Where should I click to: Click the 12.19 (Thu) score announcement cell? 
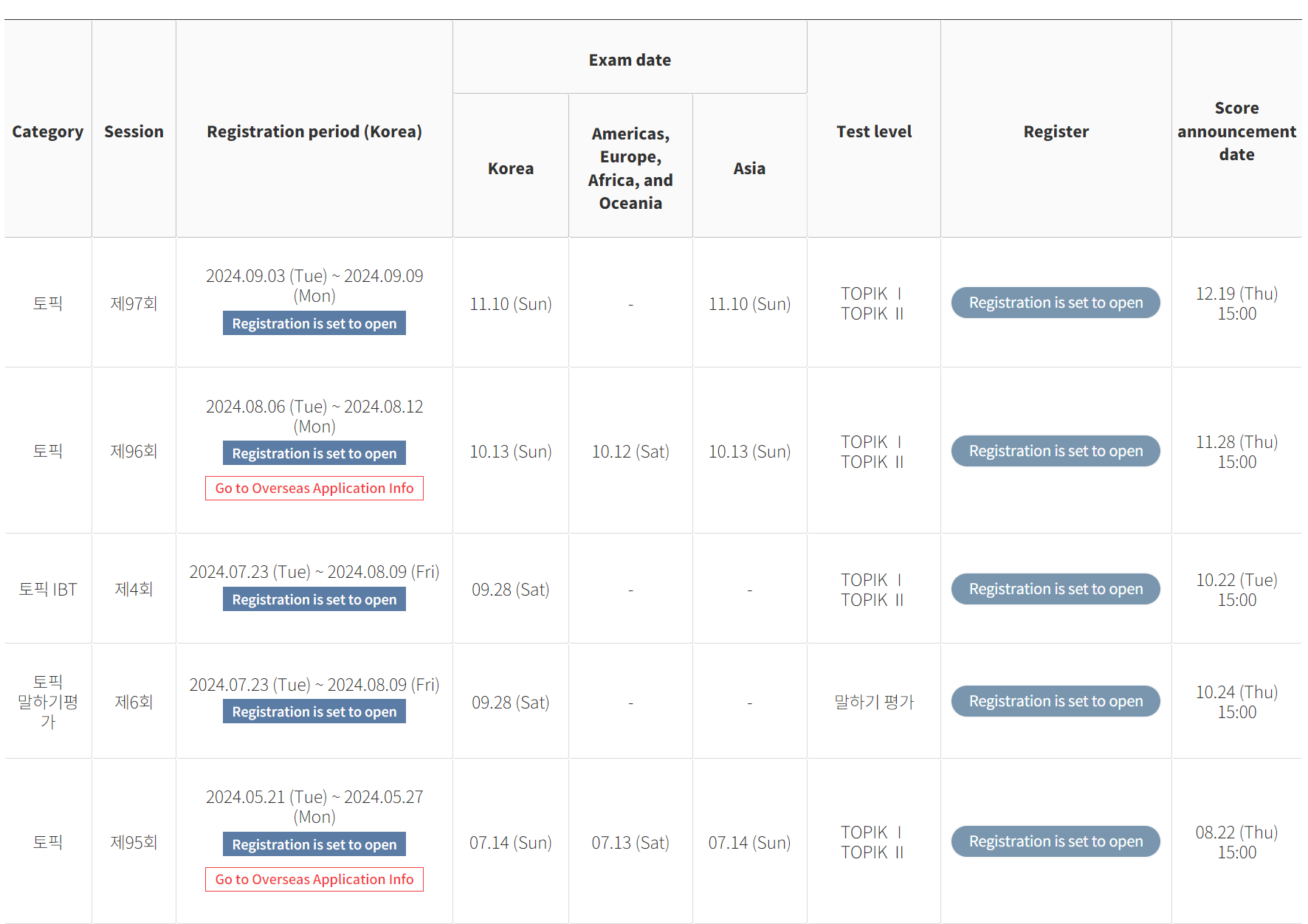coord(1236,303)
